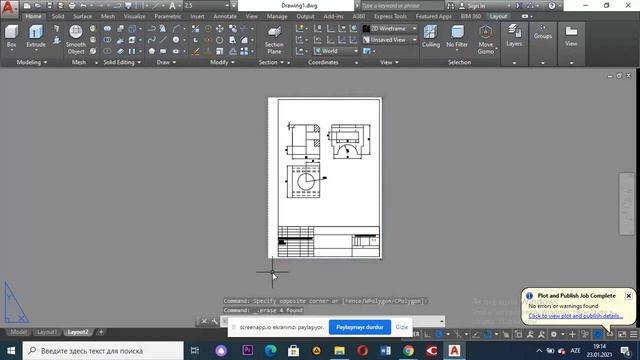Click the Windows taskbar search box
The image size is (640, 360).
pos(103,351)
